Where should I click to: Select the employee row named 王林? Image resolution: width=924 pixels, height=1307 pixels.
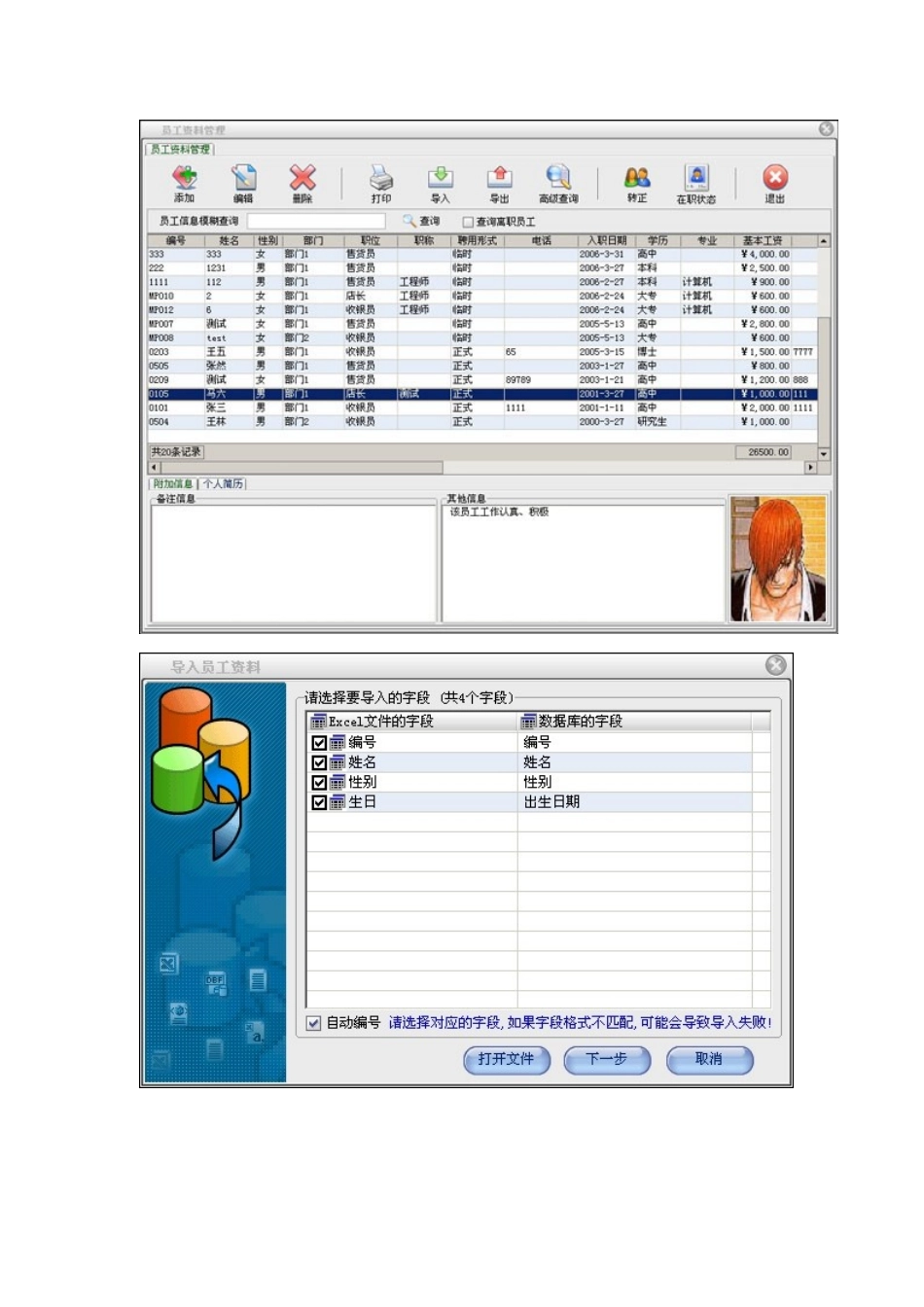[x=482, y=422]
